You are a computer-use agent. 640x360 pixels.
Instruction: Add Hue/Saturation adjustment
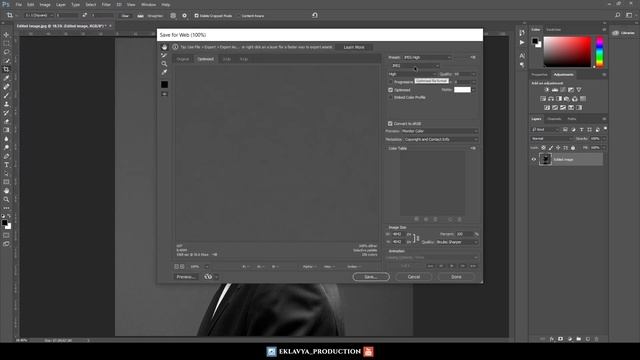pyautogui.click(x=543, y=99)
